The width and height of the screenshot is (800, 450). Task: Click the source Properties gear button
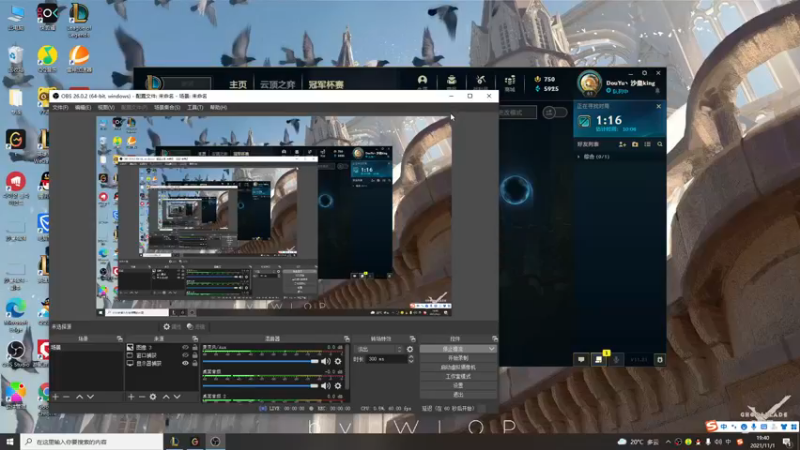click(172, 327)
